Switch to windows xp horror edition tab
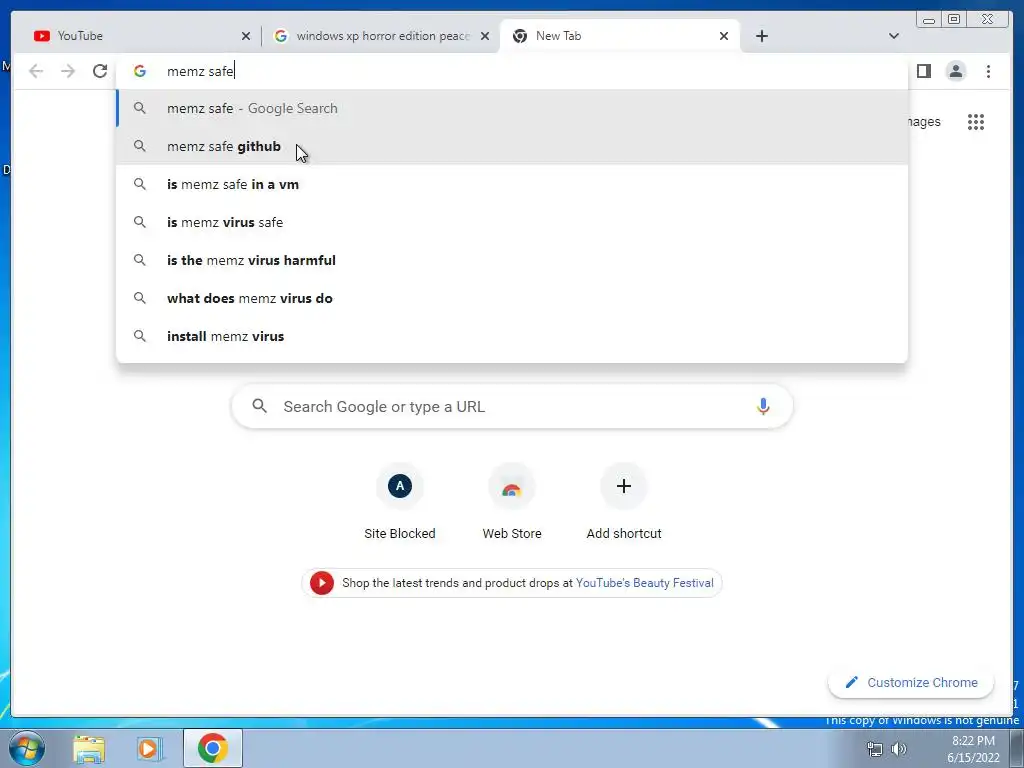Image resolution: width=1024 pixels, height=768 pixels. [382, 36]
